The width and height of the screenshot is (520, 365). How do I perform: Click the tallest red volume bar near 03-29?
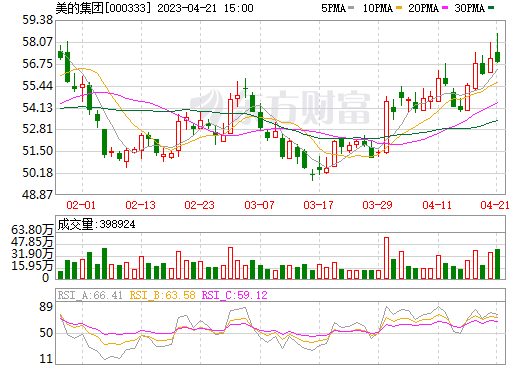[386, 258]
